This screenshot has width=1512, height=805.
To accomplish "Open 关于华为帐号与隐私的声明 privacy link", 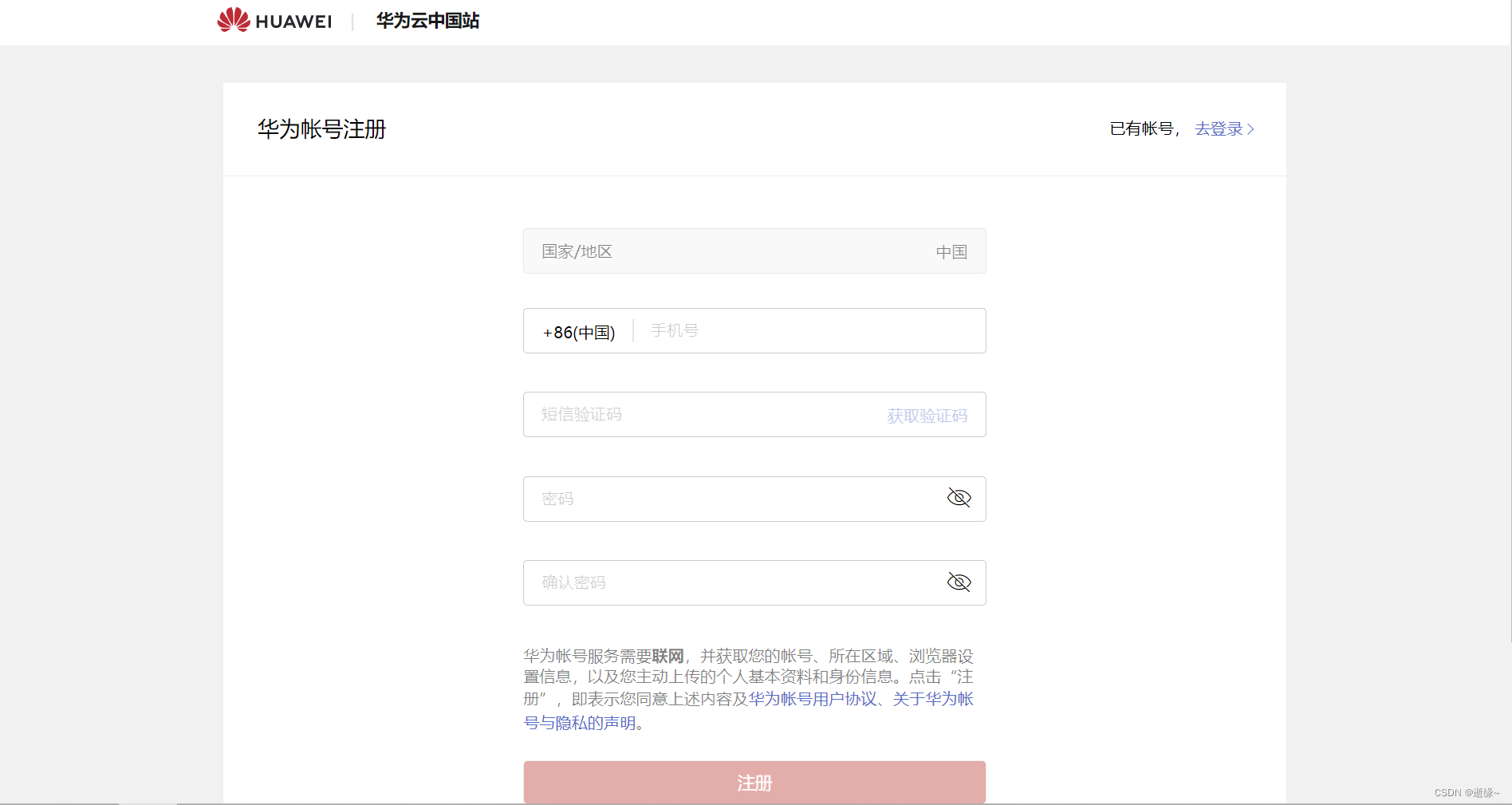I will click(x=933, y=699).
